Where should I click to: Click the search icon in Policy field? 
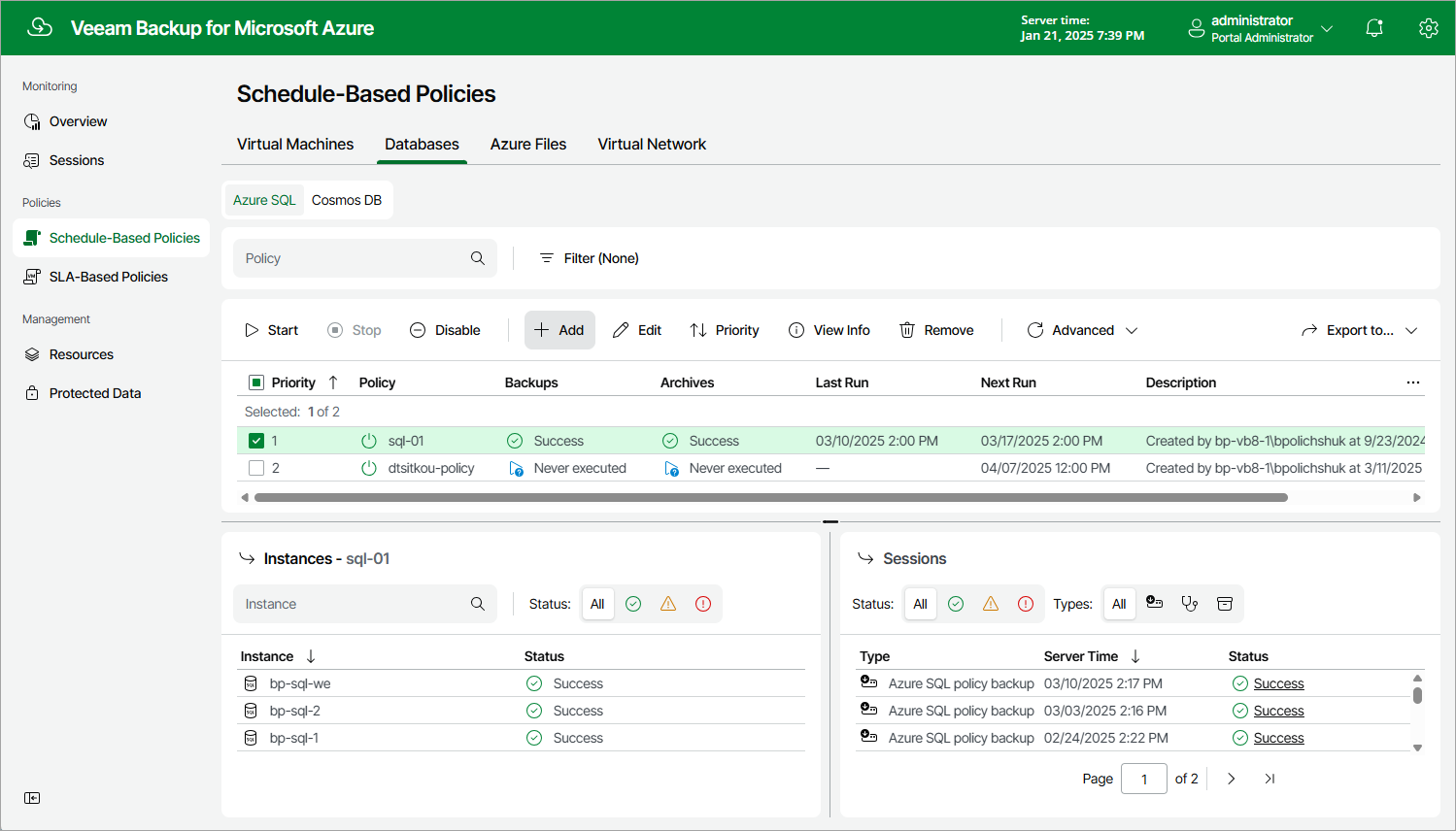pos(478,258)
